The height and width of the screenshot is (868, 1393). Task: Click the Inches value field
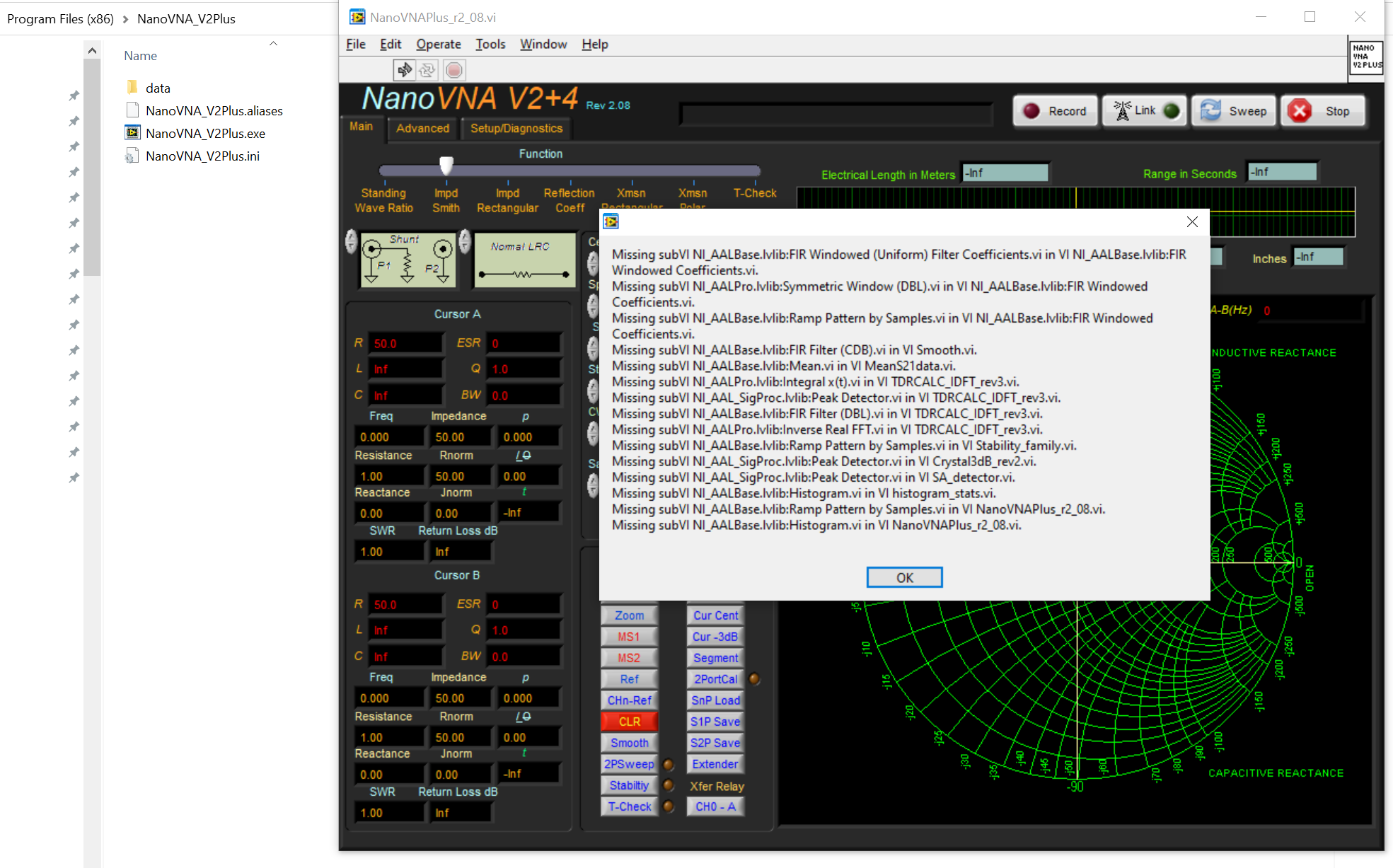[1319, 257]
